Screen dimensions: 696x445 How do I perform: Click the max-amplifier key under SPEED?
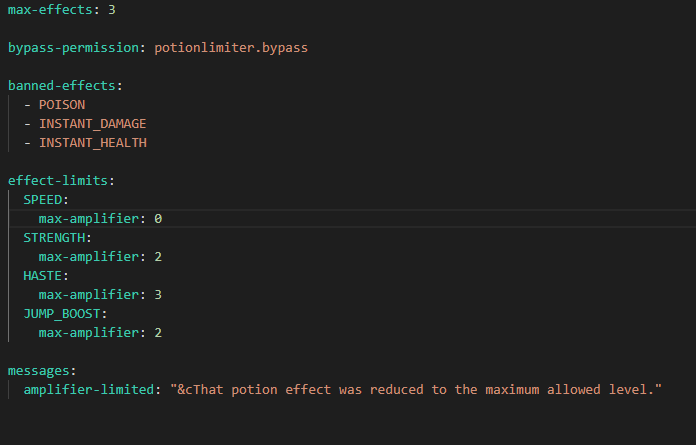click(89, 219)
